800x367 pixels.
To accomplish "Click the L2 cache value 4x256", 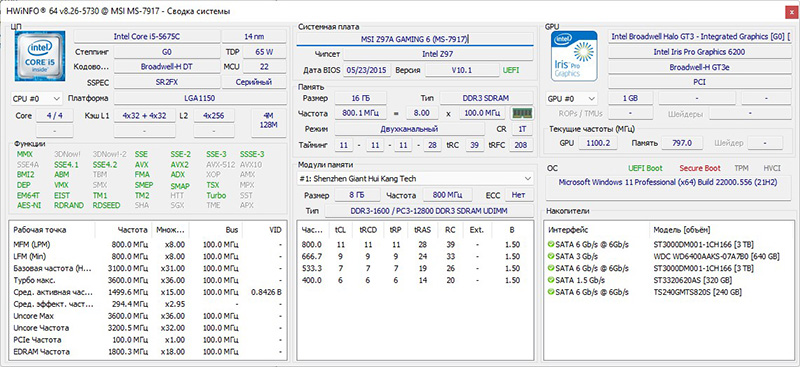I will click(x=214, y=116).
